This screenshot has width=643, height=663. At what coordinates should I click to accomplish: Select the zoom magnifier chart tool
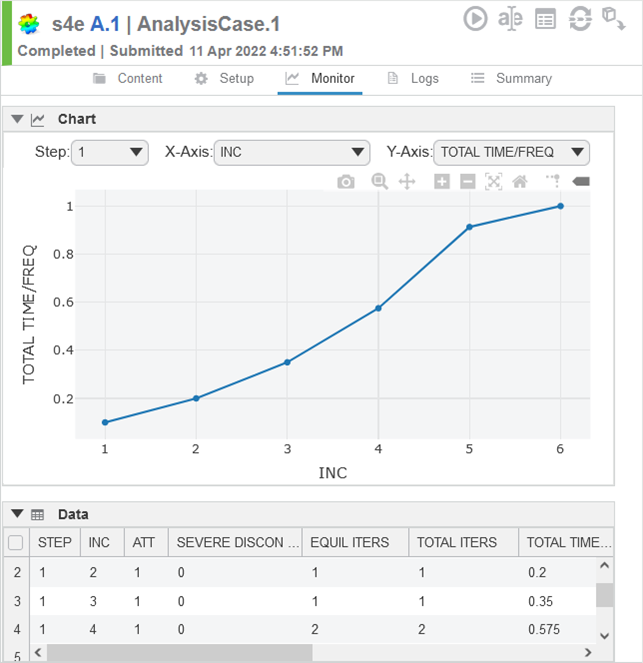pyautogui.click(x=380, y=182)
